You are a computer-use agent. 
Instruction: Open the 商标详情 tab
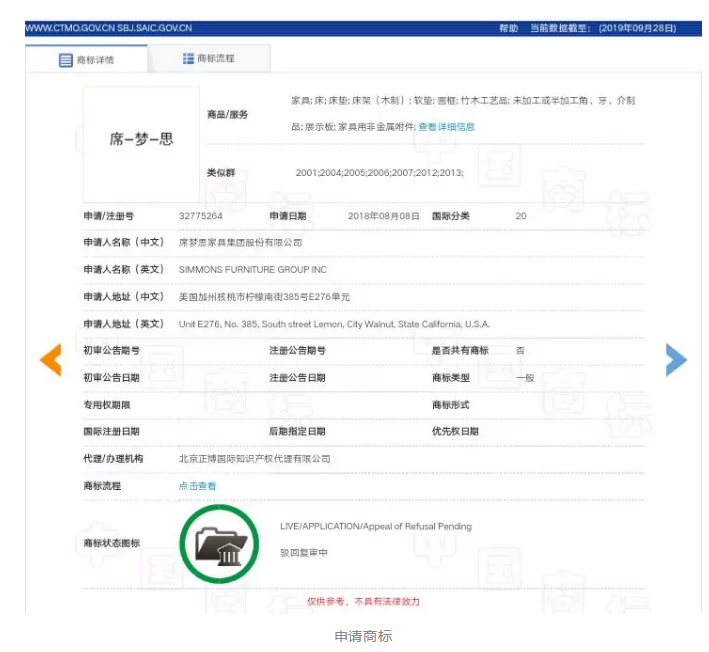86,59
